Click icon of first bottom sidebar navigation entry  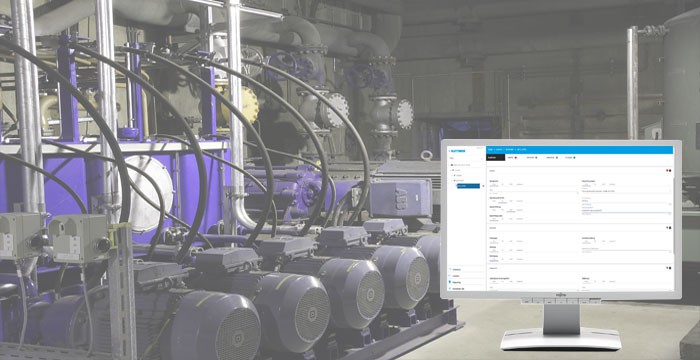pos(450,269)
